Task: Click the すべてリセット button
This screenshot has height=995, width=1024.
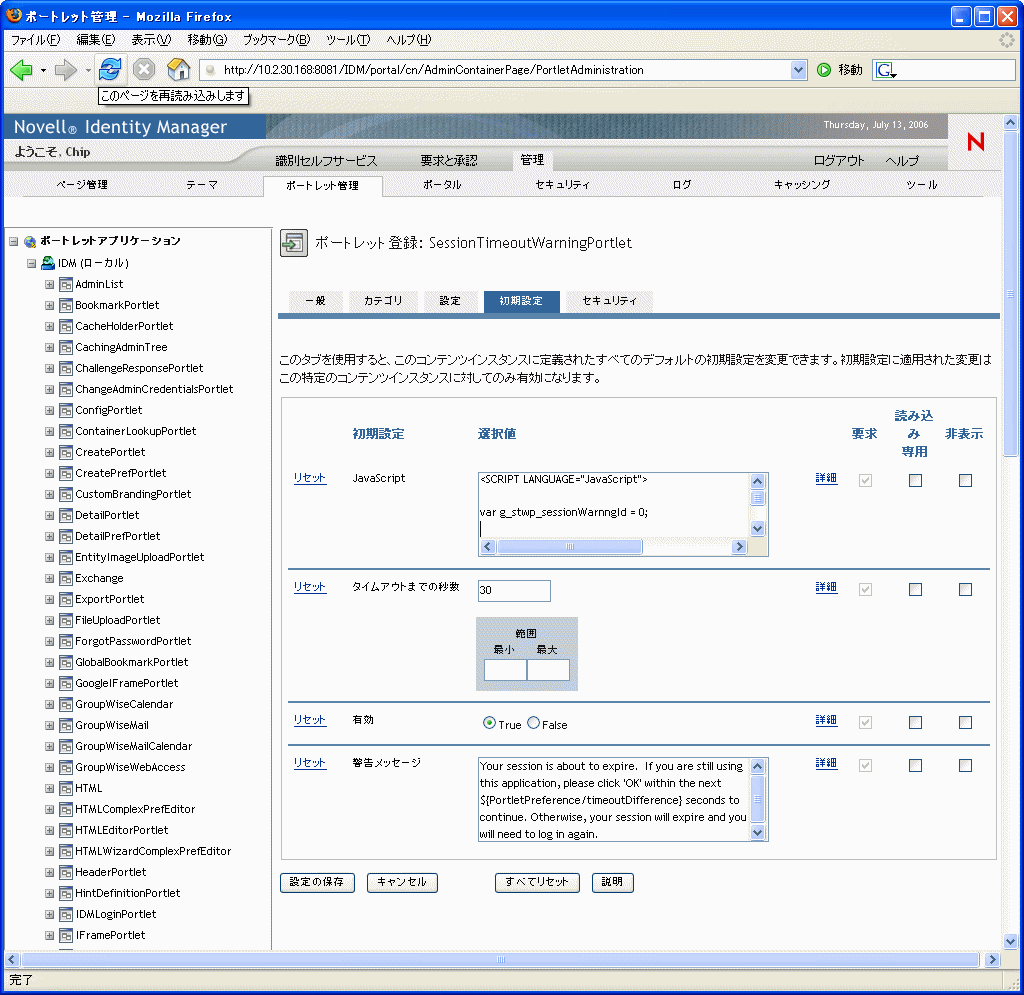Action: [x=537, y=882]
